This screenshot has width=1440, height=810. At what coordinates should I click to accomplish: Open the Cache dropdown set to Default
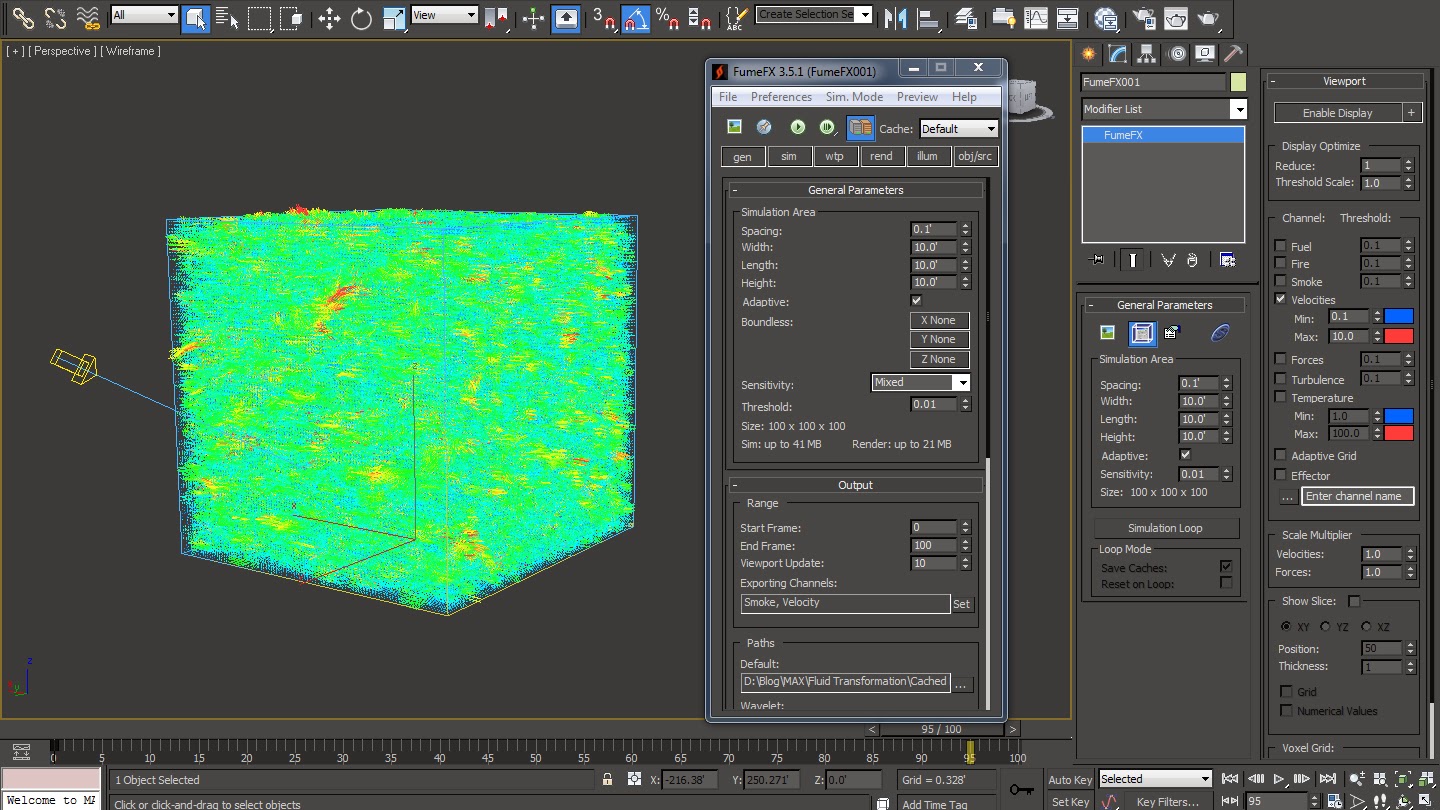pos(958,129)
